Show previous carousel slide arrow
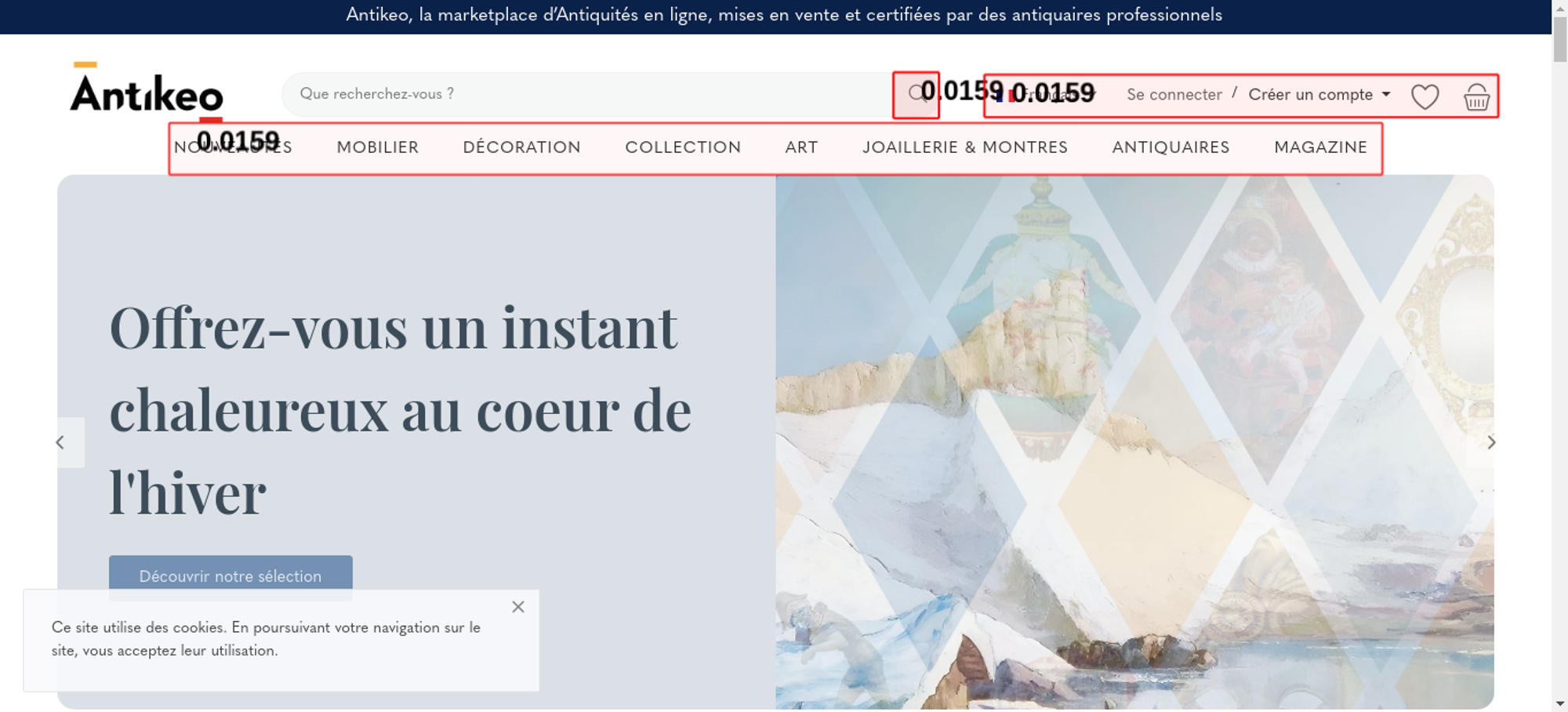1568x712 pixels. [x=60, y=442]
